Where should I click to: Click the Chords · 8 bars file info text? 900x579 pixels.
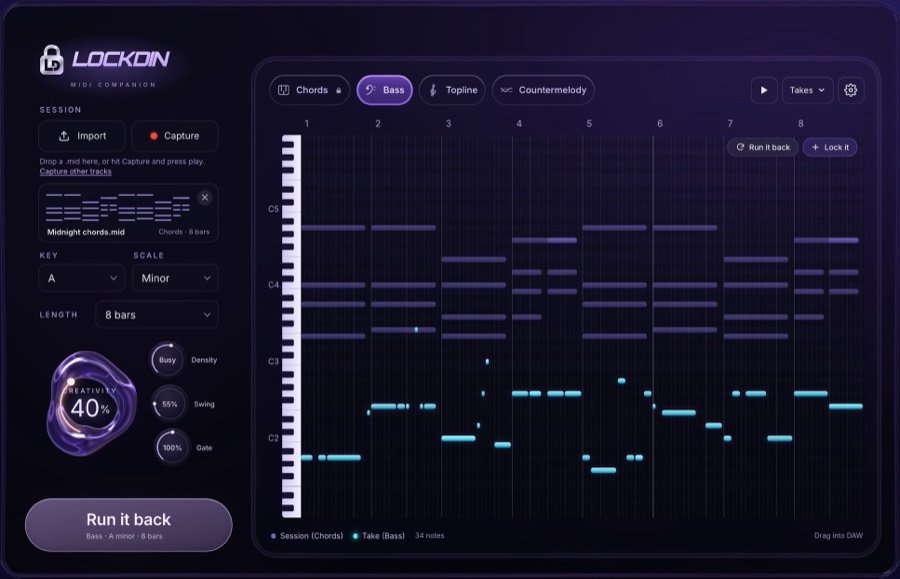click(x=184, y=232)
